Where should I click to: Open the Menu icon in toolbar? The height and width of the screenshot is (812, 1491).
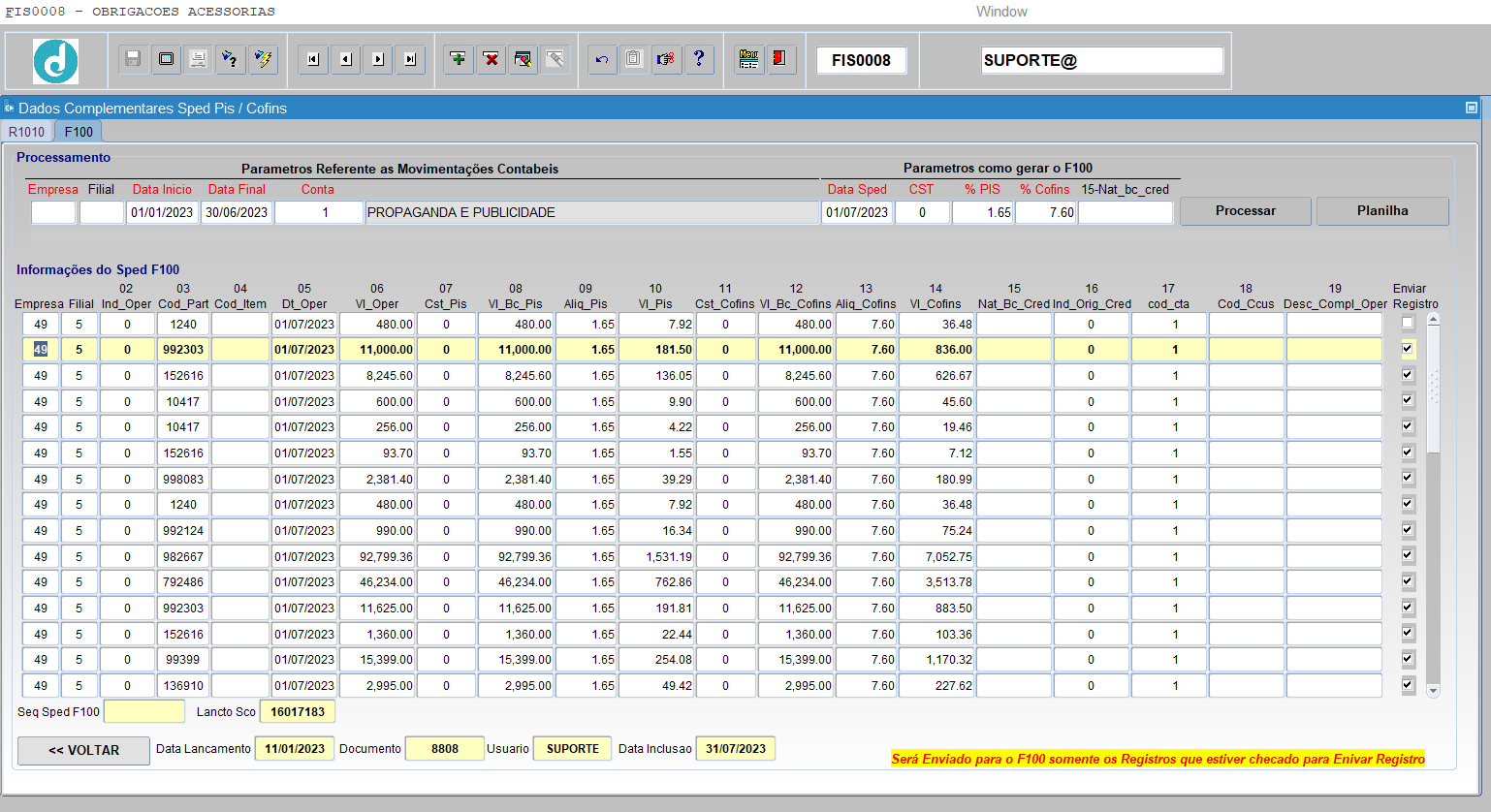(748, 59)
